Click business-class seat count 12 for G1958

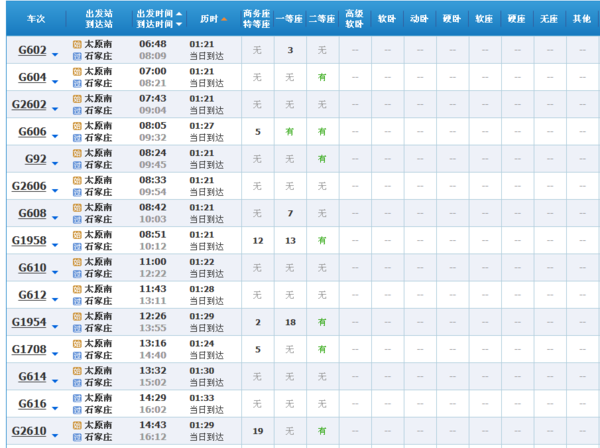257,240
